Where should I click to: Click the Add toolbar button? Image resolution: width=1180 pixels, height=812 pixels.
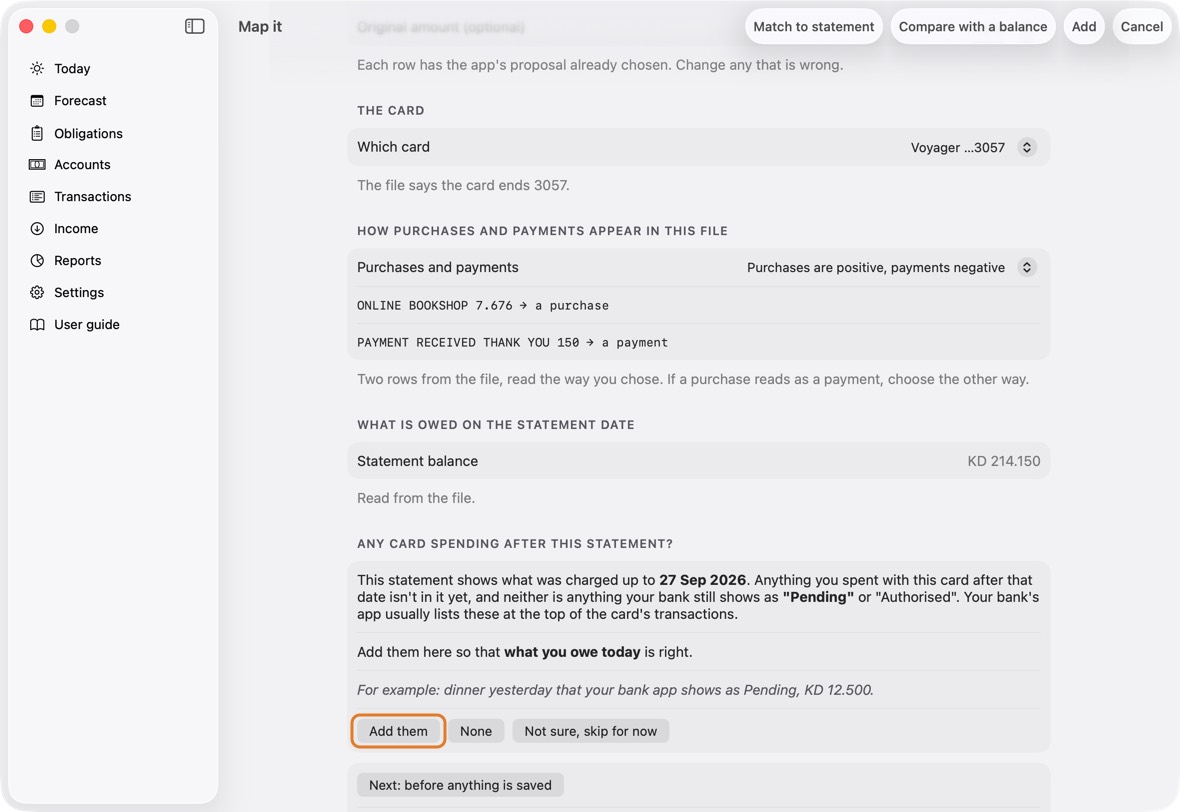(x=1084, y=26)
